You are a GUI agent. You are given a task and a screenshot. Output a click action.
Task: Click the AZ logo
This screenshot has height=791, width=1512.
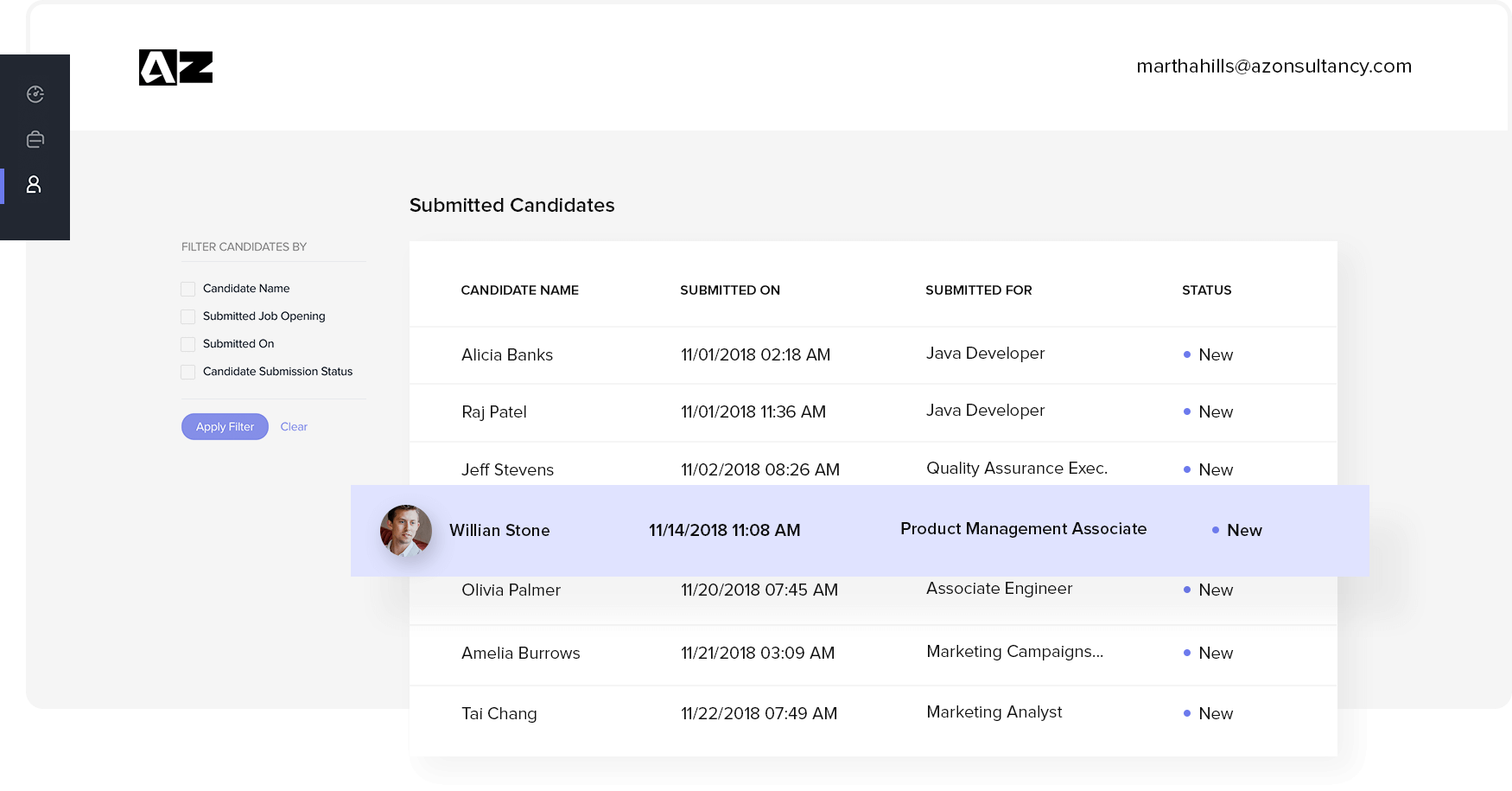tap(175, 67)
